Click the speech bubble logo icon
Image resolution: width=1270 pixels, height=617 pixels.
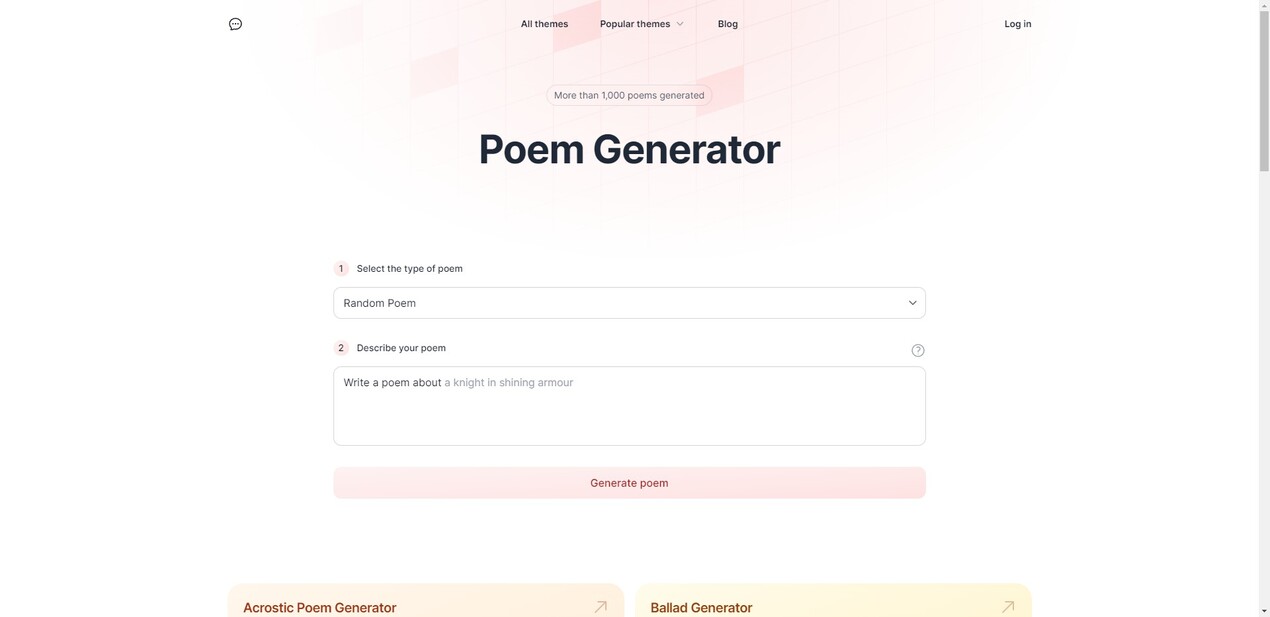pyautogui.click(x=234, y=23)
